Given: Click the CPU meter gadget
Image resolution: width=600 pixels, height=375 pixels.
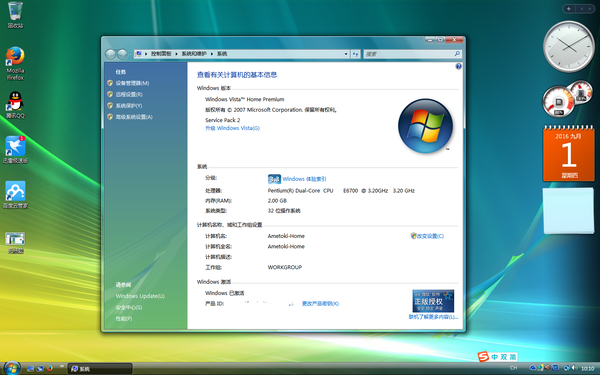Looking at the screenshot, I should 568,99.
